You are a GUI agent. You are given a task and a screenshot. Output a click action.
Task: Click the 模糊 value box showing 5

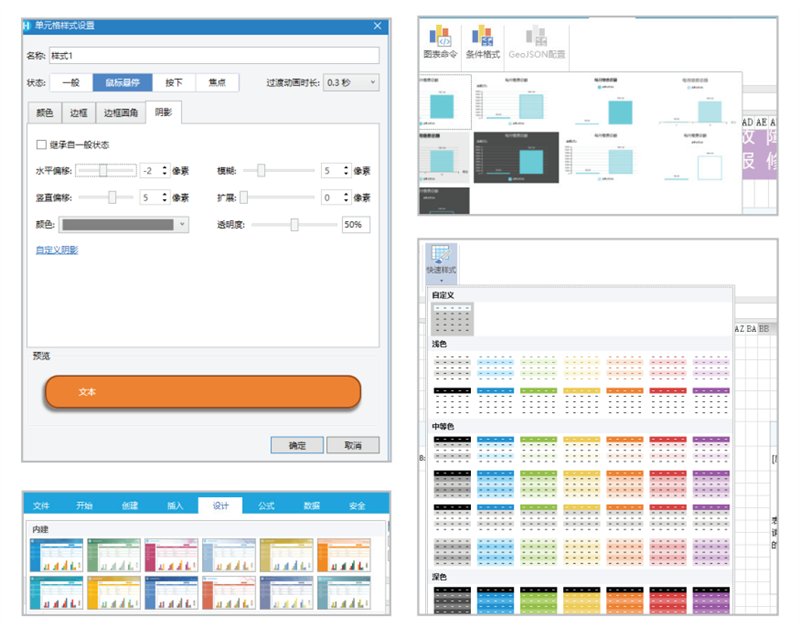(x=336, y=170)
